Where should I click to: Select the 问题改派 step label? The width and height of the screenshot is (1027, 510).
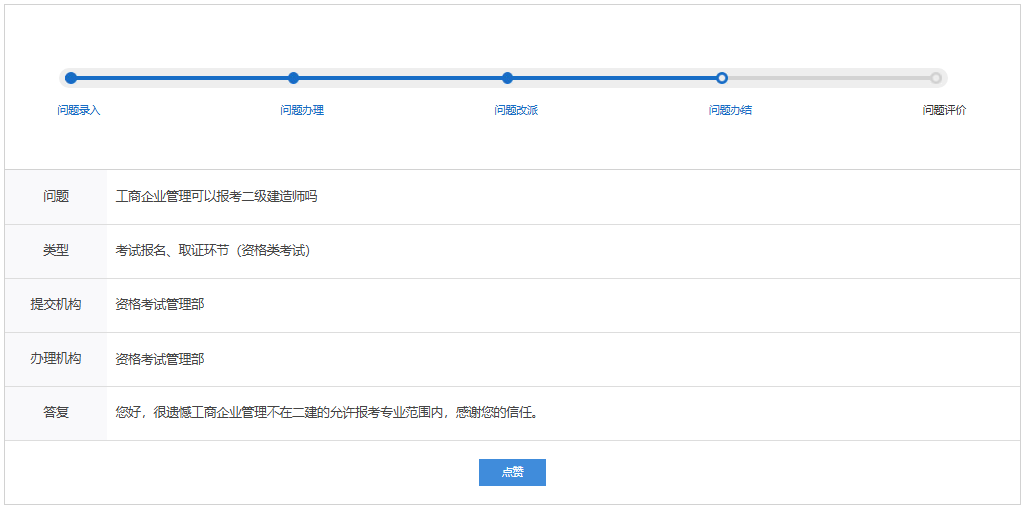click(516, 110)
